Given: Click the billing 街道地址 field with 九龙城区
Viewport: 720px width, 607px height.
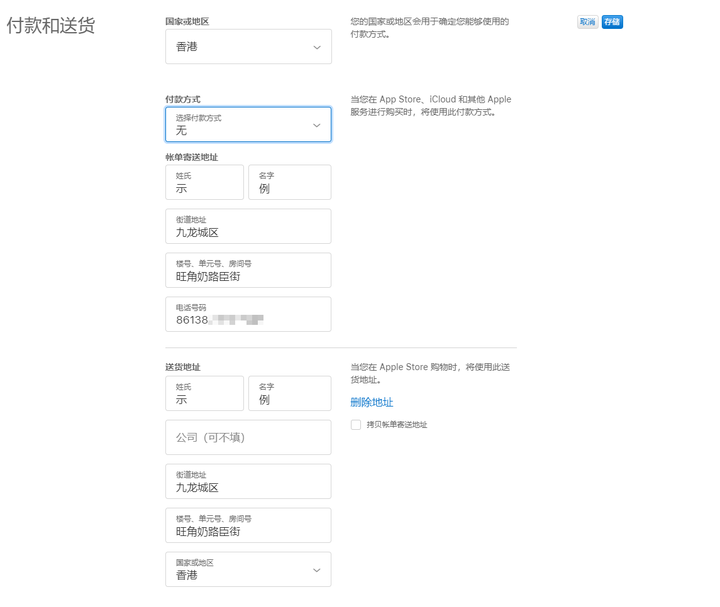Looking at the screenshot, I should coord(248,226).
